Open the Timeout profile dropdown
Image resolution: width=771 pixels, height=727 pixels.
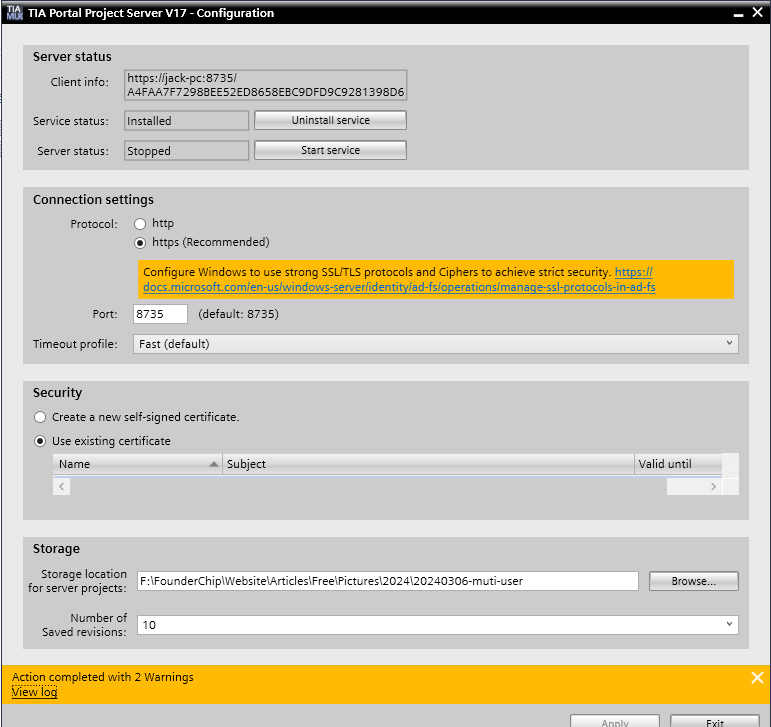[436, 344]
